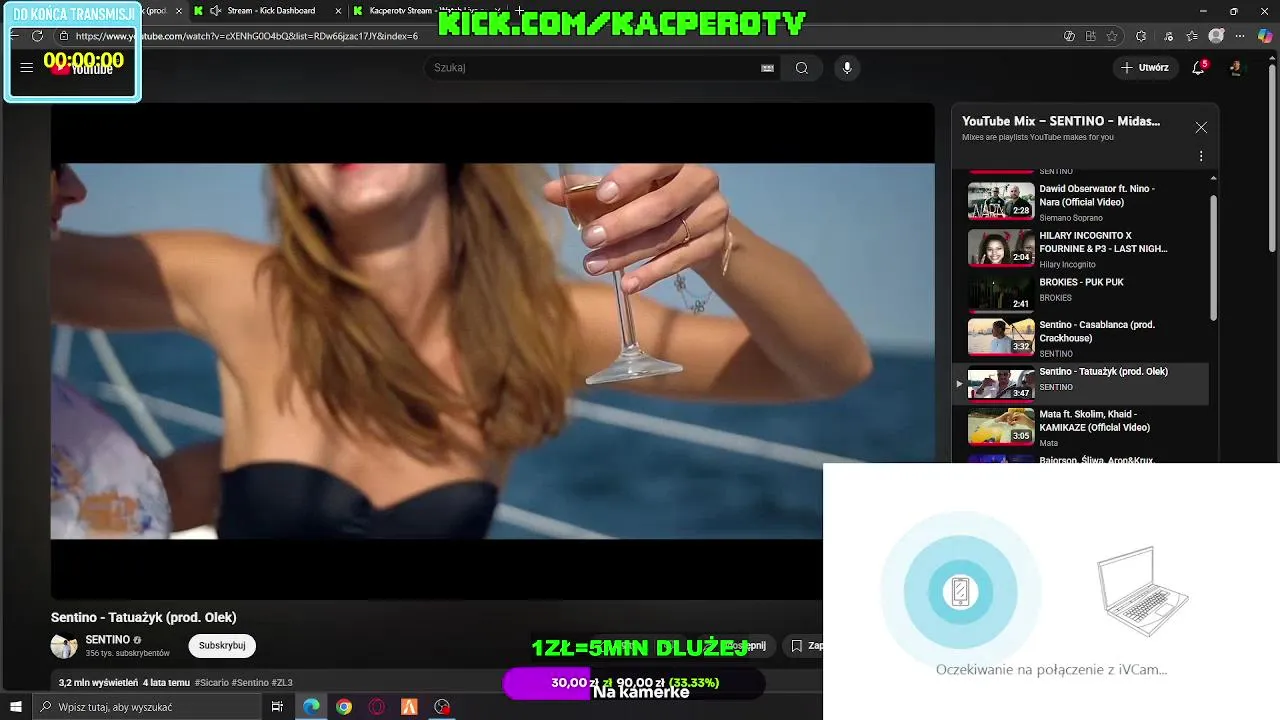Open Task View on the taskbar
This screenshot has height=720, width=1280.
[277, 707]
